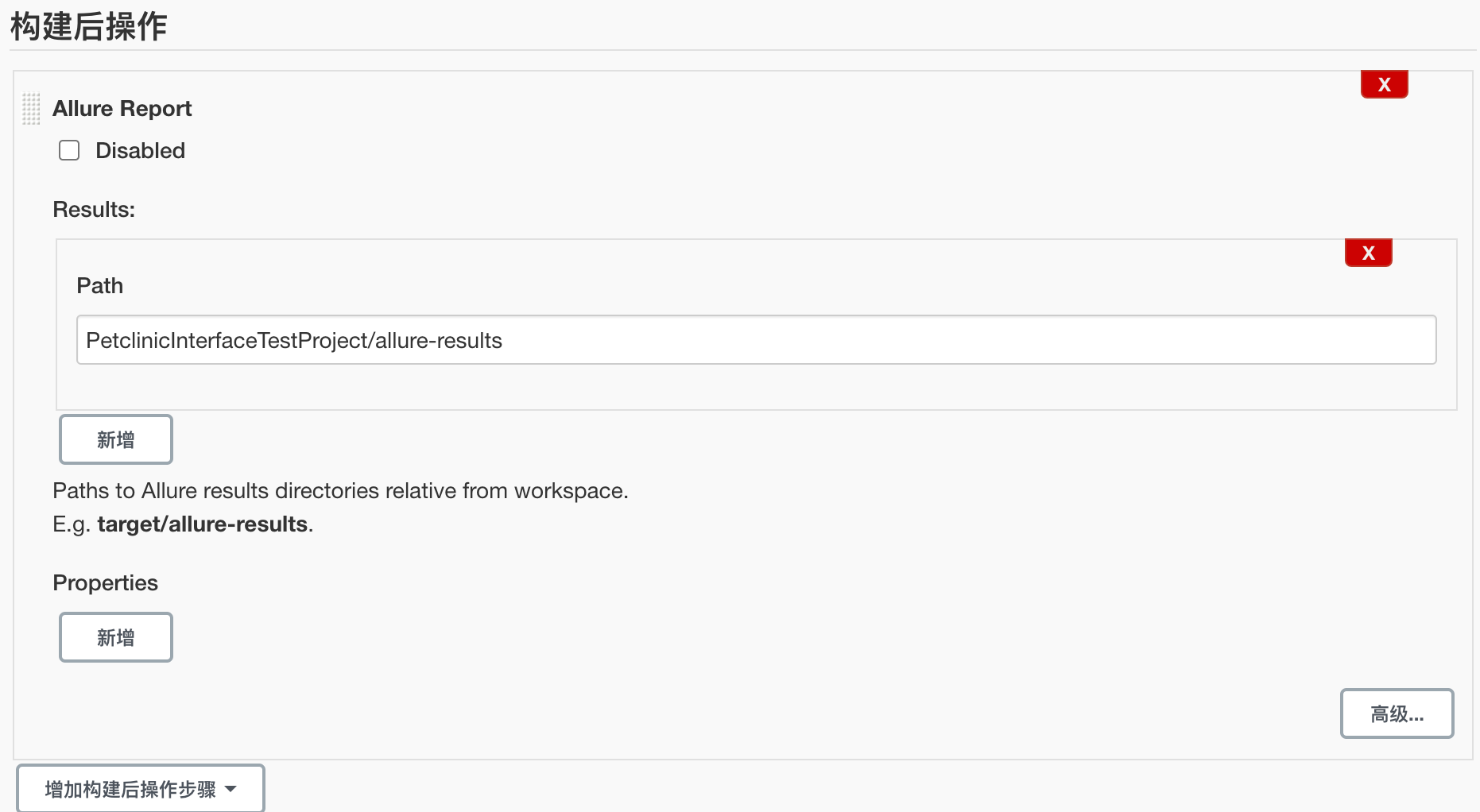Delete the Allure Report post-build action
1480x812 pixels.
coord(1384,84)
